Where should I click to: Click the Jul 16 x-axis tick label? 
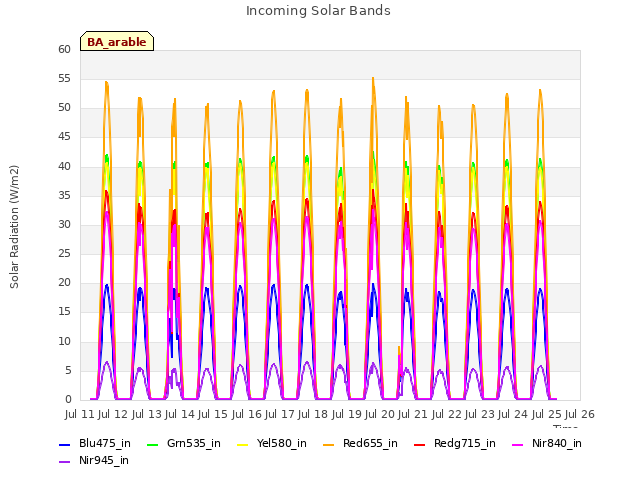(x=247, y=414)
